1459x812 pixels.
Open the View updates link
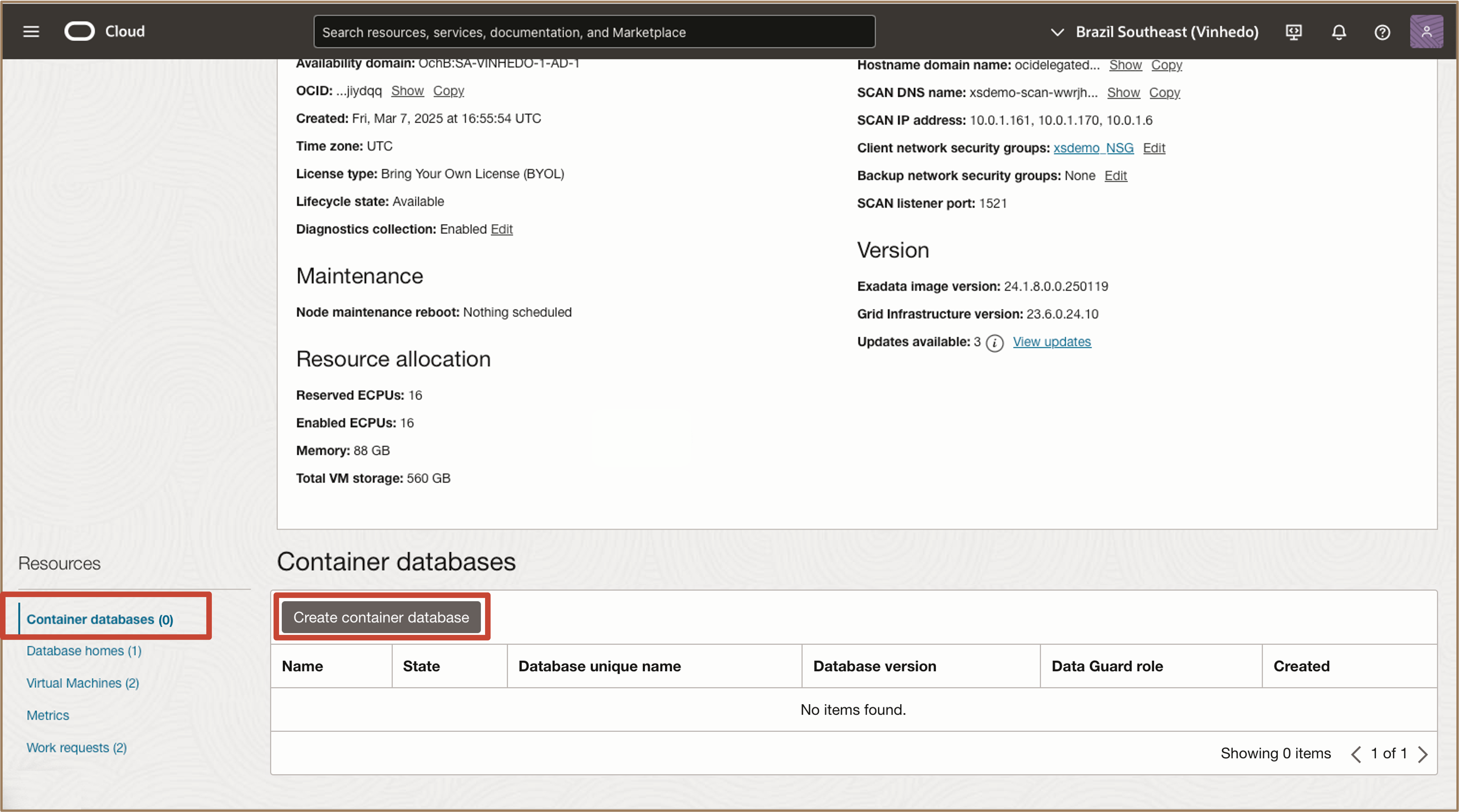tap(1052, 342)
